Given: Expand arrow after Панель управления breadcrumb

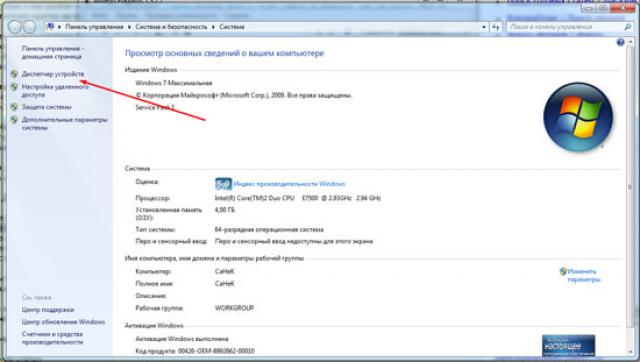Looking at the screenshot, I should click(129, 27).
